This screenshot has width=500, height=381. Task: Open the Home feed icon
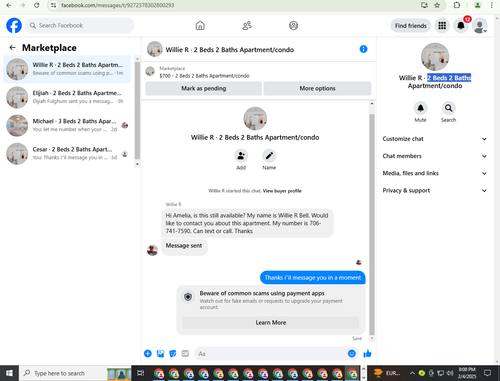click(200, 26)
